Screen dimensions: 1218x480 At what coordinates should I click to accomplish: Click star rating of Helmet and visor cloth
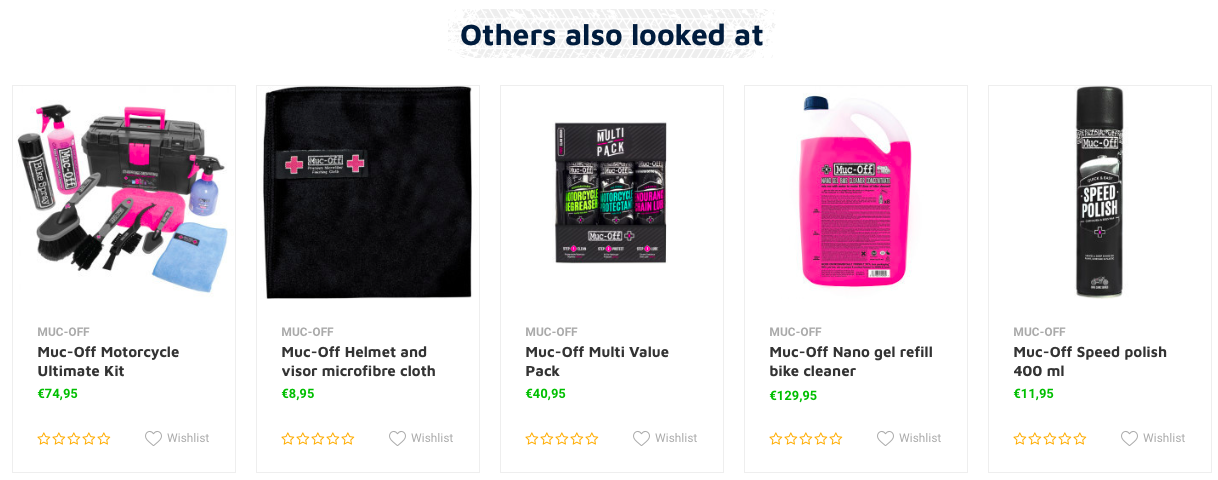(318, 439)
